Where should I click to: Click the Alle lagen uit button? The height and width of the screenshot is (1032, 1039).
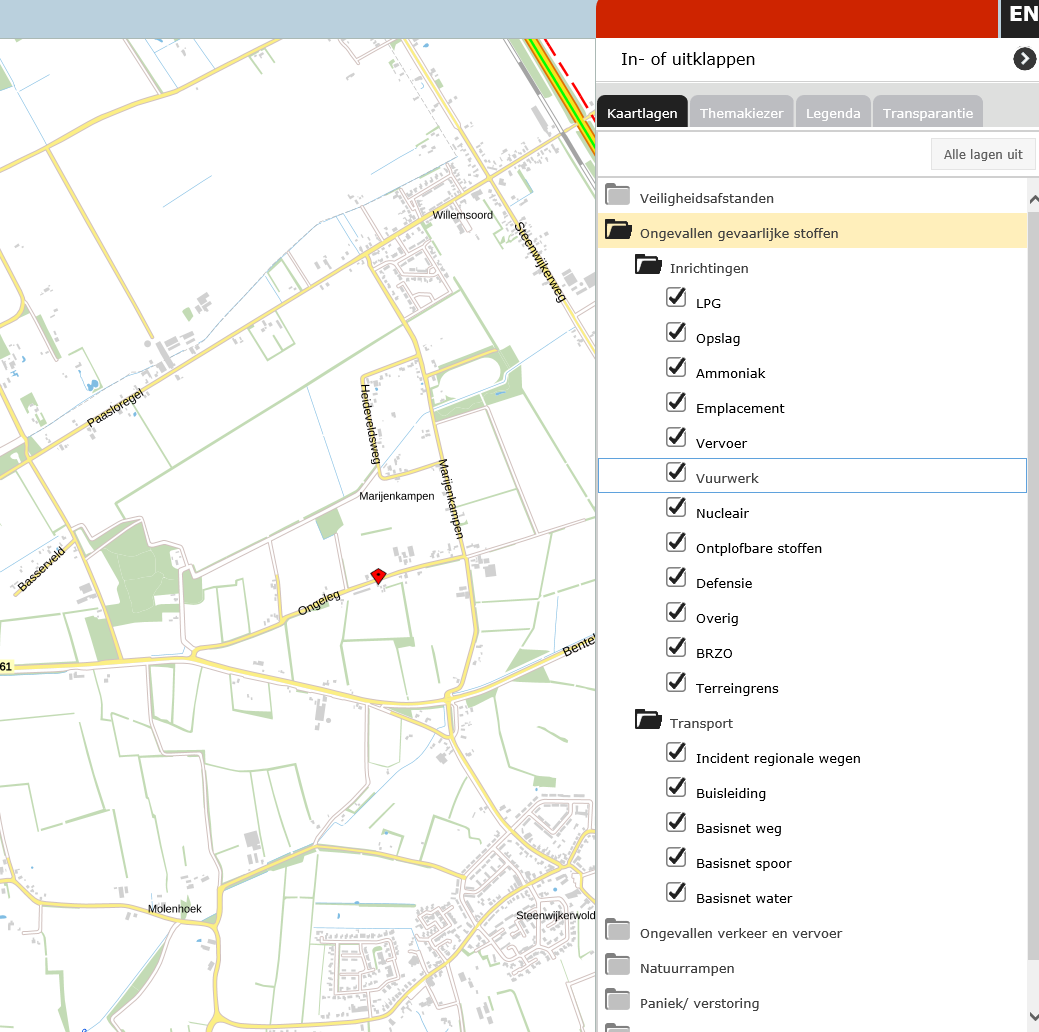[983, 154]
